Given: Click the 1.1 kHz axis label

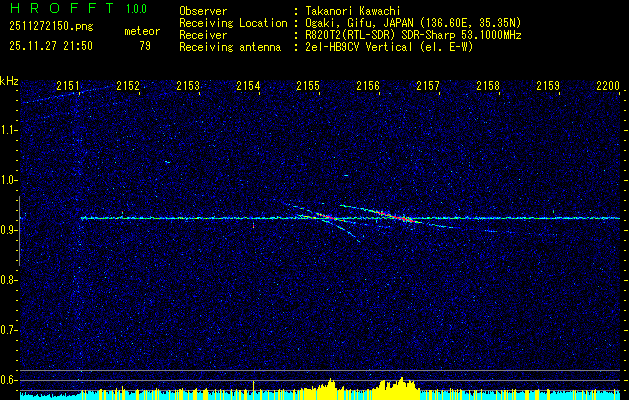Looking at the screenshot, I should point(9,130).
